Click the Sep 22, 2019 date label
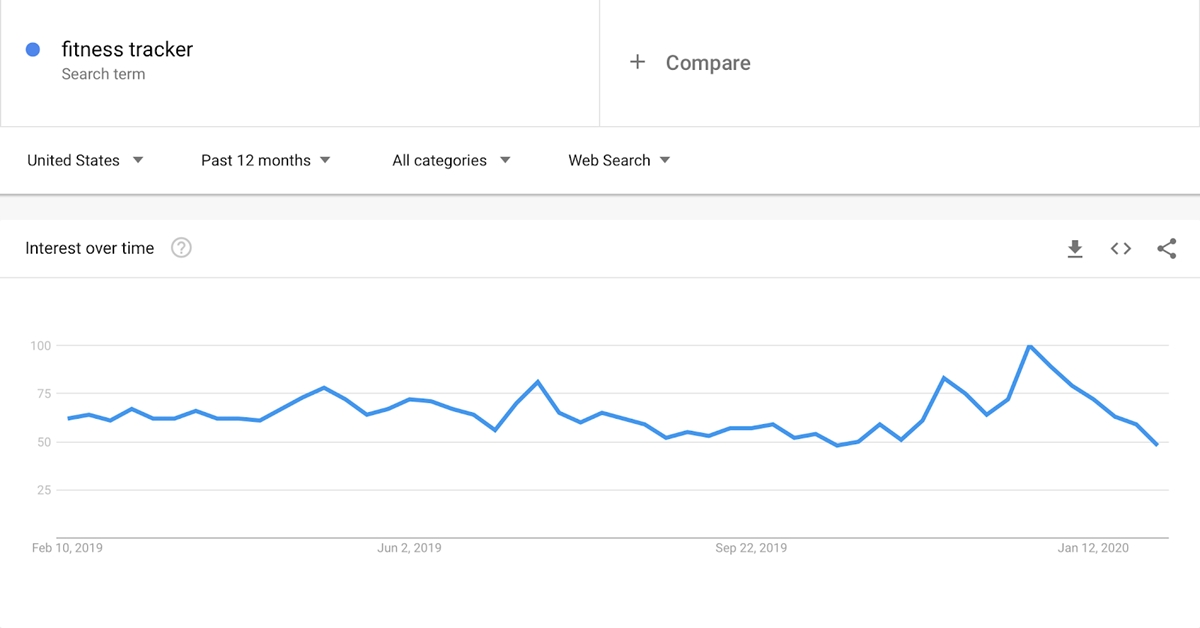This screenshot has width=1200, height=628. pyautogui.click(x=751, y=548)
